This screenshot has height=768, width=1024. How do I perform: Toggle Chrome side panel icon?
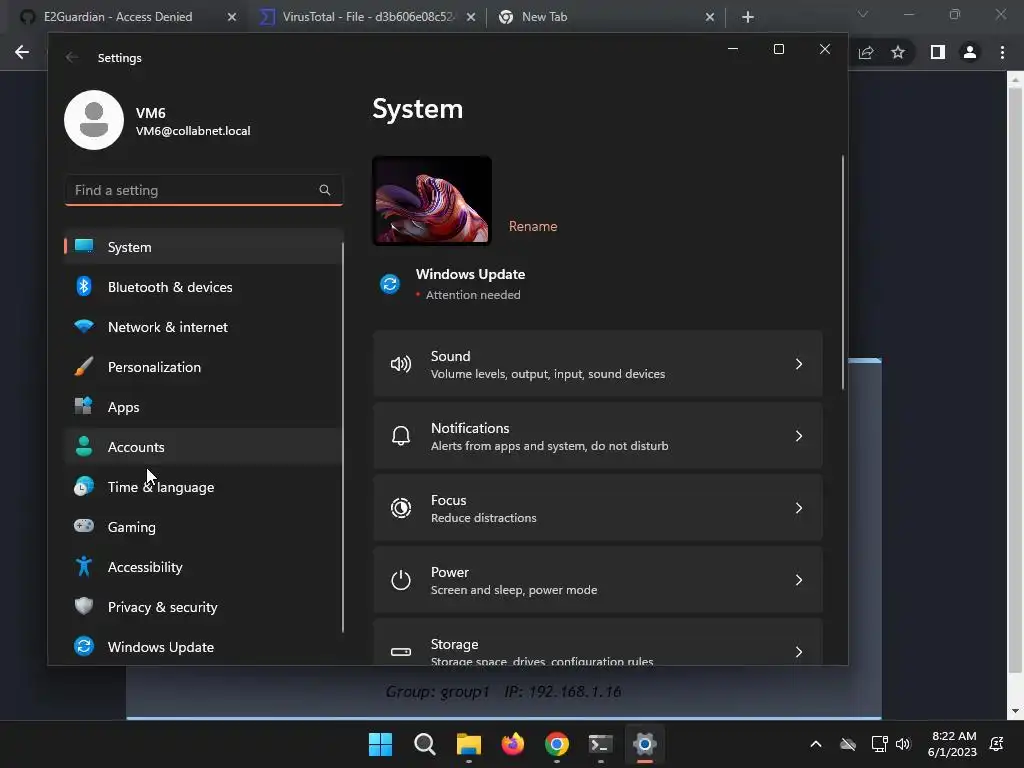point(938,52)
